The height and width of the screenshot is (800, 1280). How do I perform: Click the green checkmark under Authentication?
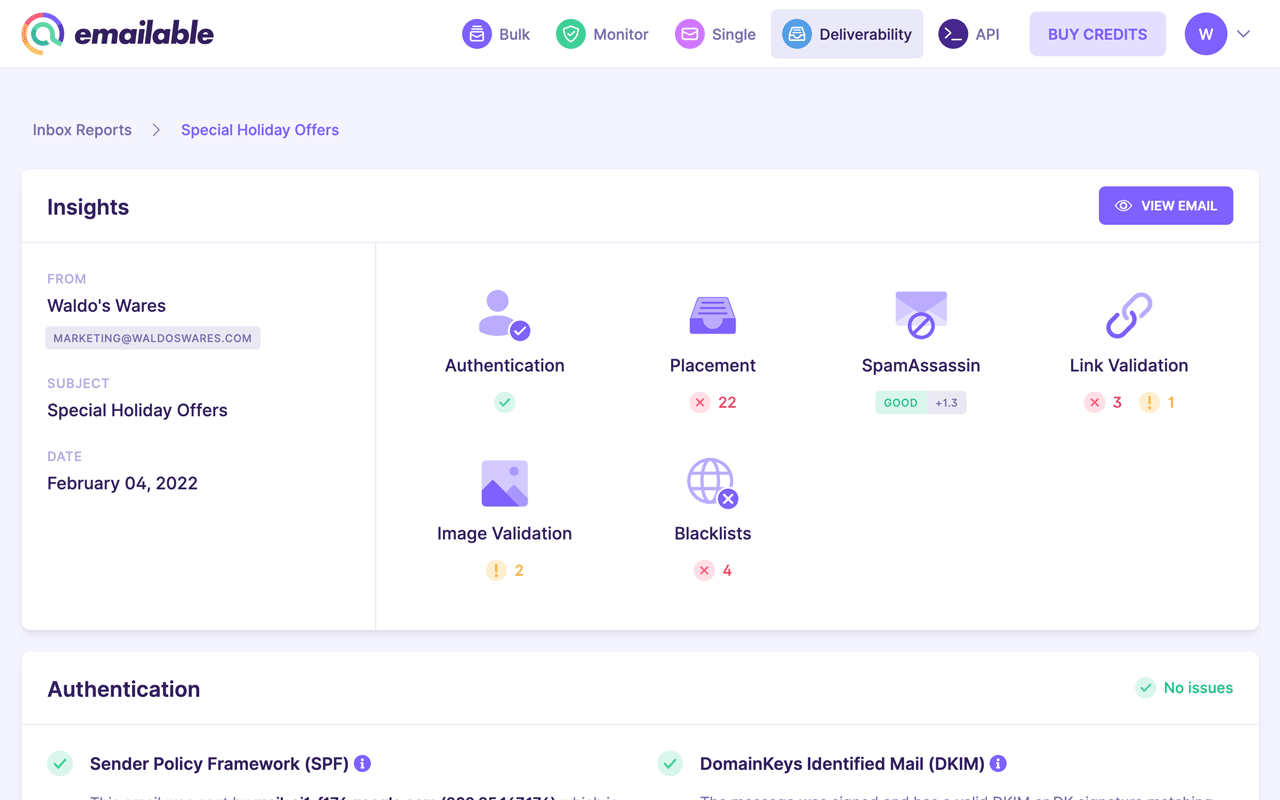pyautogui.click(x=504, y=402)
